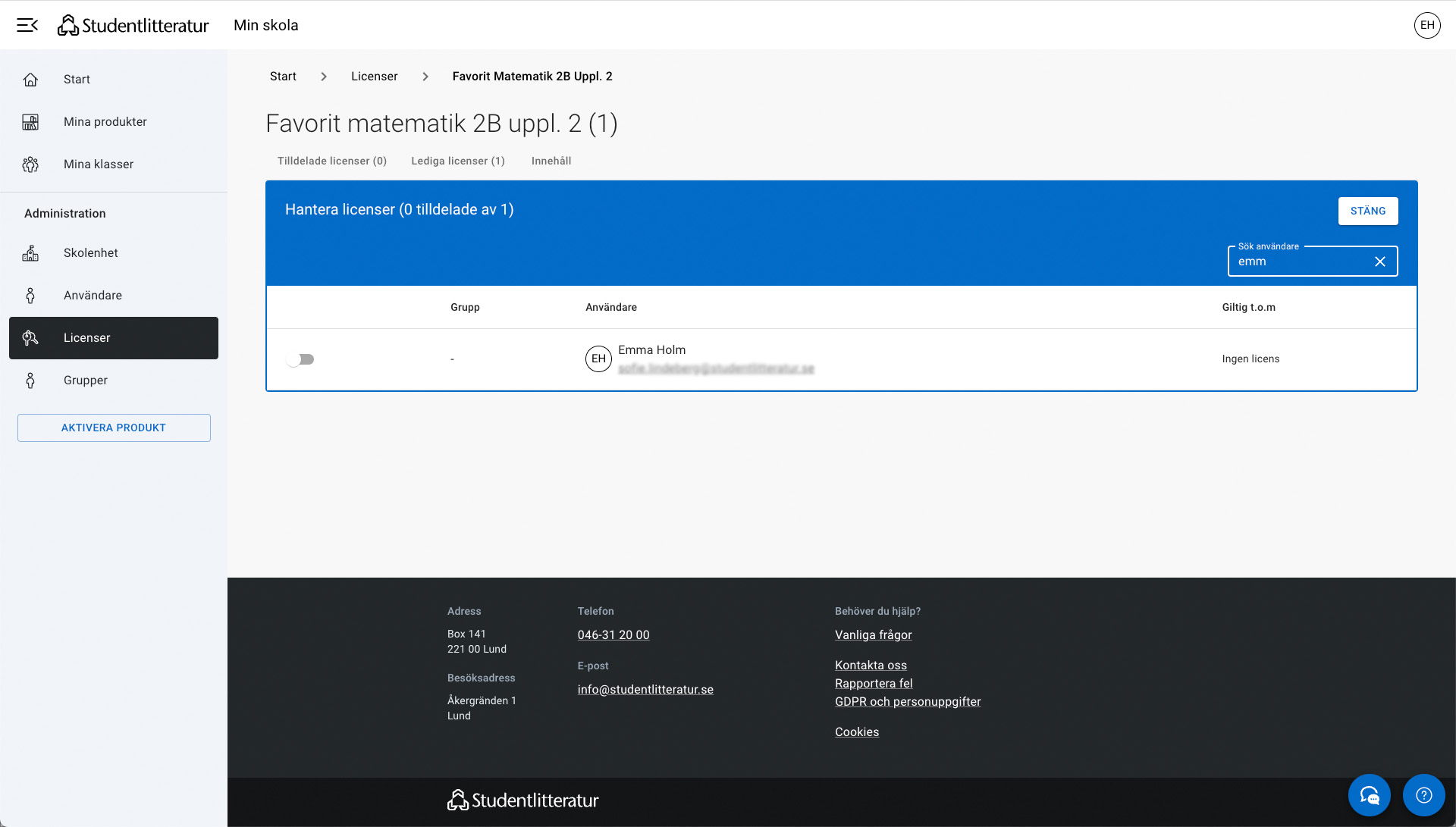Viewport: 1456px width, 827px height.
Task: Toggle license for Emma Holm
Action: point(300,359)
